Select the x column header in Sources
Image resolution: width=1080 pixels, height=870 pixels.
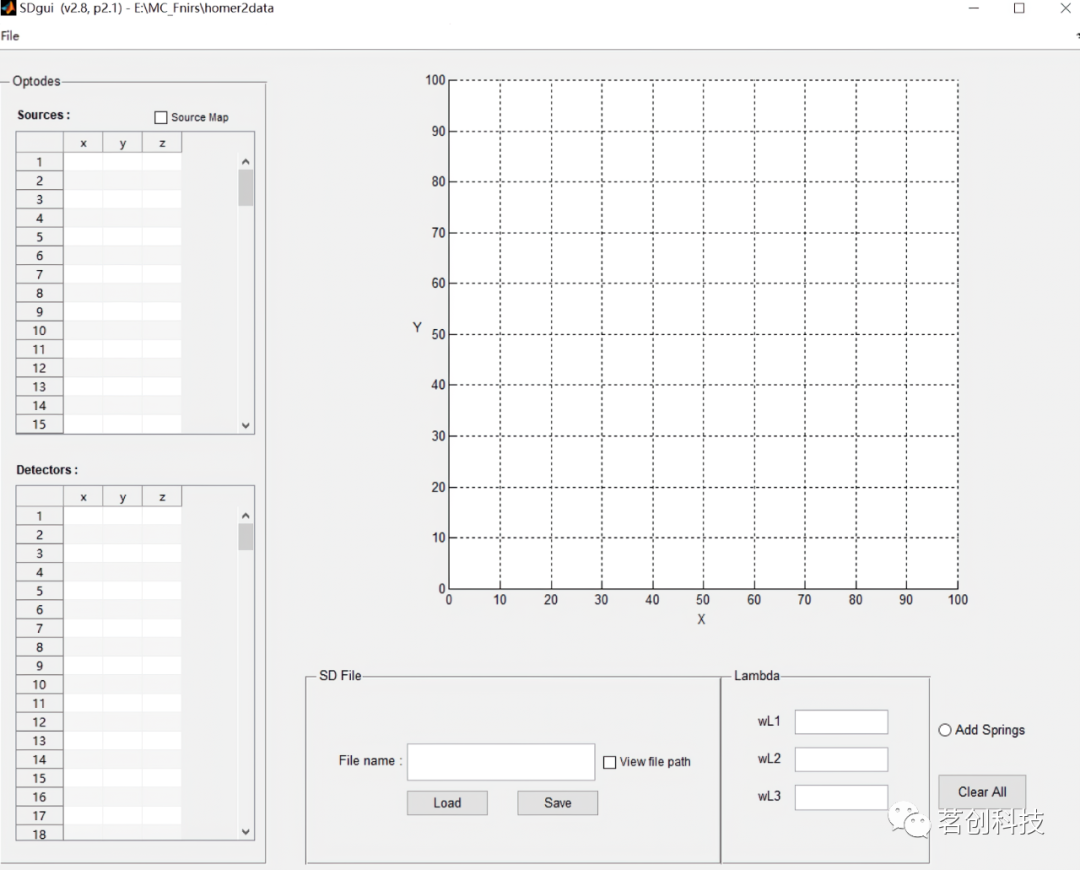83,143
